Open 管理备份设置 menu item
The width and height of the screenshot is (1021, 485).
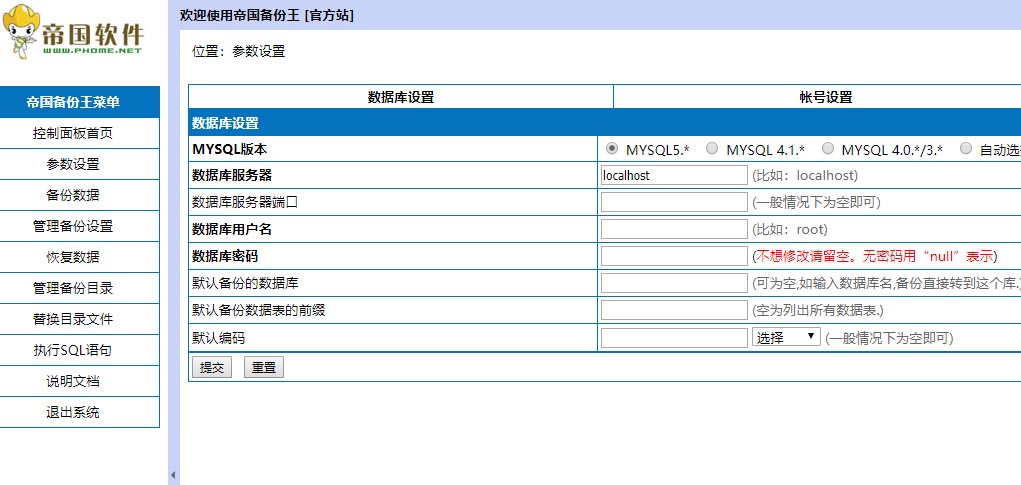[73, 227]
